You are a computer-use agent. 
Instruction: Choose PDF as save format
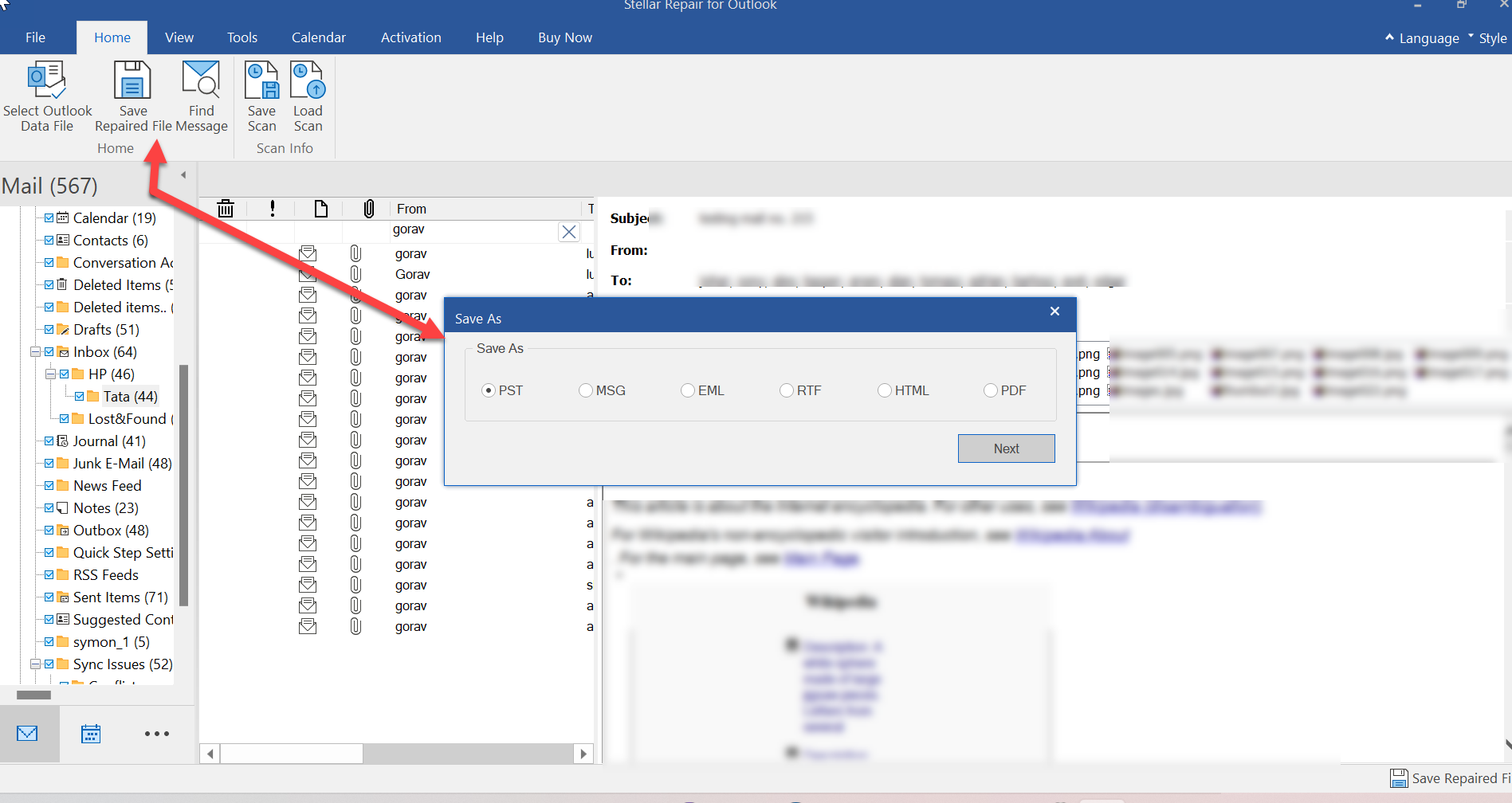click(x=991, y=390)
